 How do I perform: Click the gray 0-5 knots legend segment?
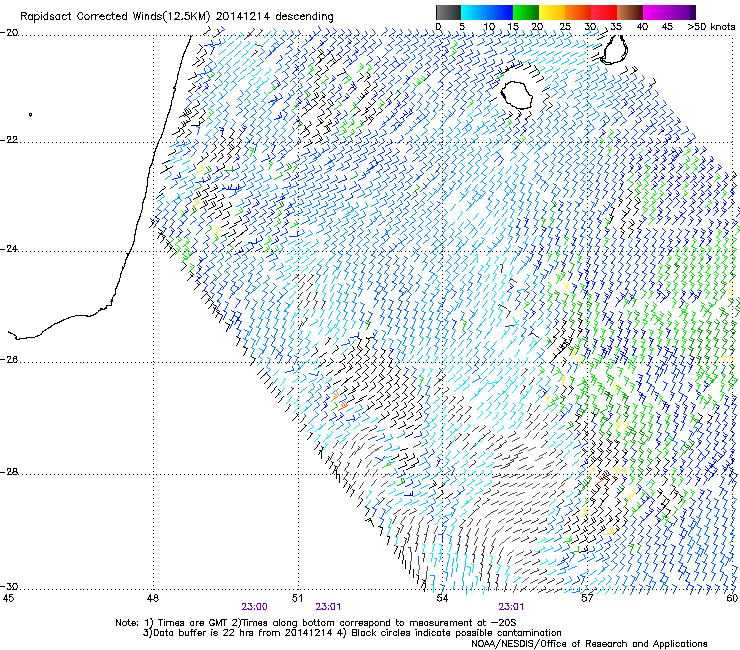pos(448,12)
